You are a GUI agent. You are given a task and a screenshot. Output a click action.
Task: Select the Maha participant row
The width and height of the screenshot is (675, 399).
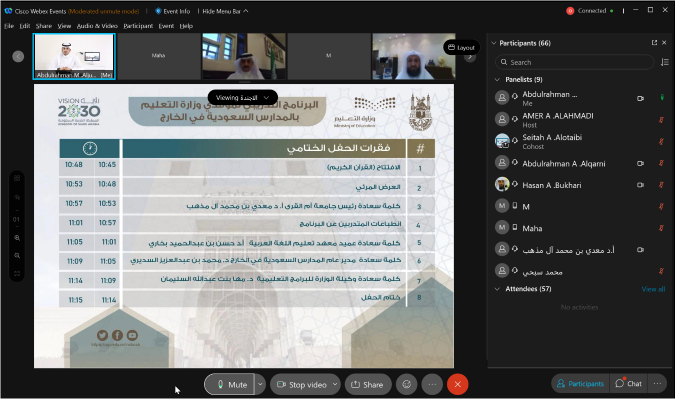pos(580,228)
